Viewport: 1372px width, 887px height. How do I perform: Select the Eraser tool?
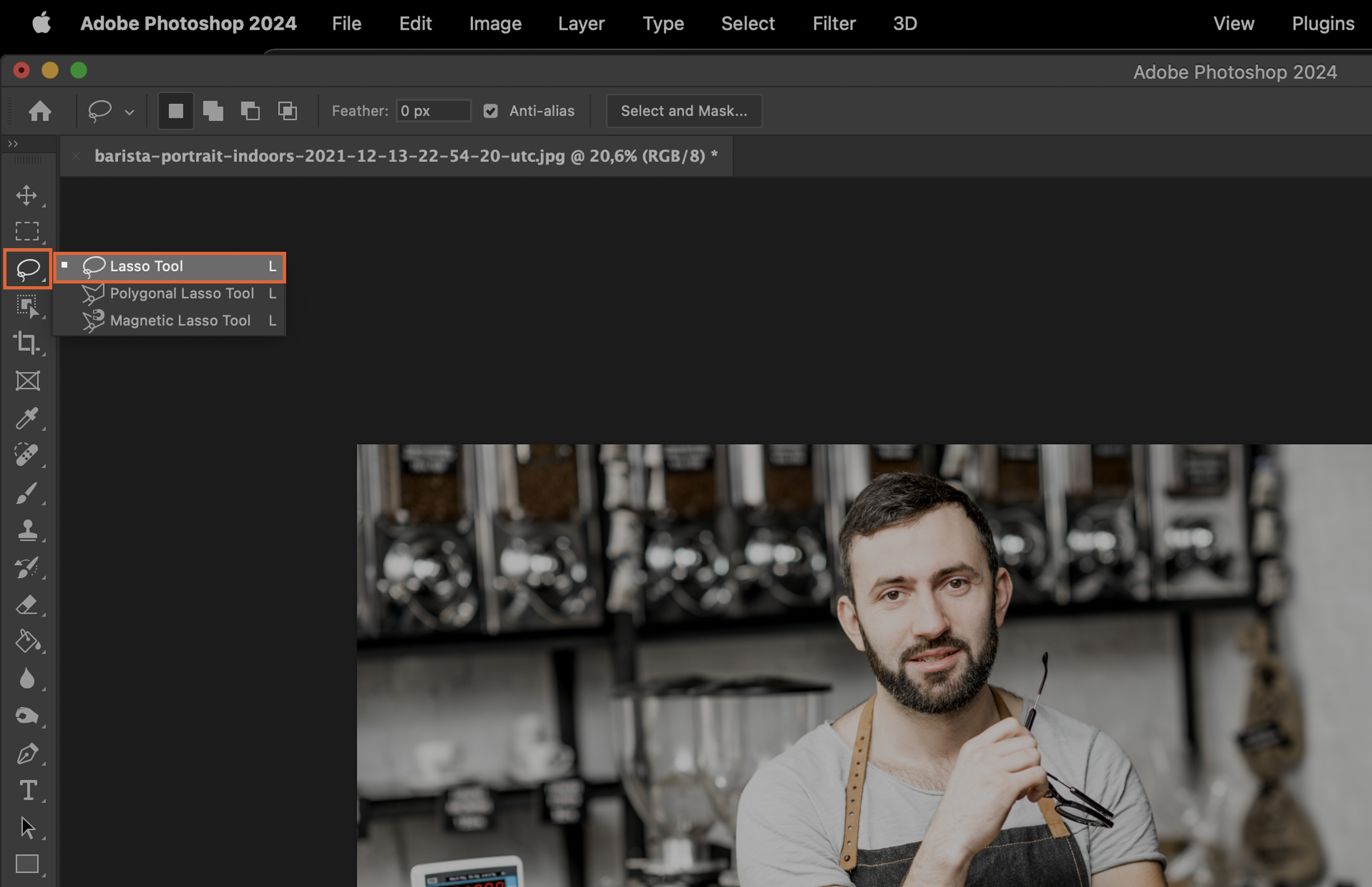[27, 605]
